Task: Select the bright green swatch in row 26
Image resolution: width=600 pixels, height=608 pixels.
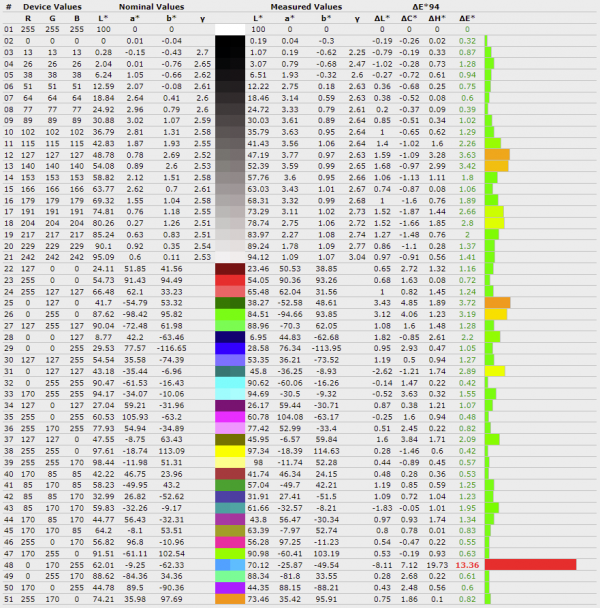Action: click(230, 314)
